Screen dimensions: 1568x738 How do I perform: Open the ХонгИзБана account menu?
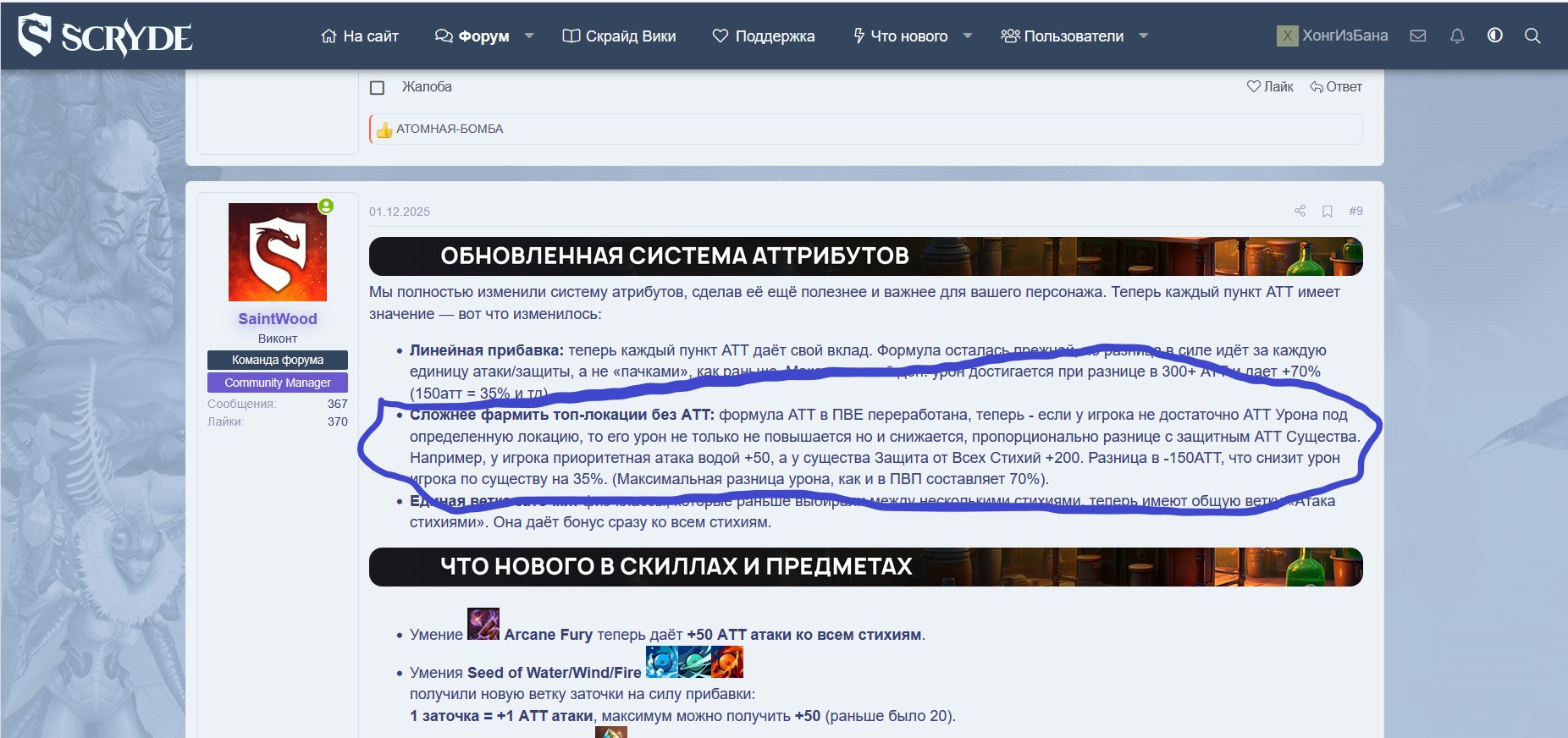point(1333,36)
